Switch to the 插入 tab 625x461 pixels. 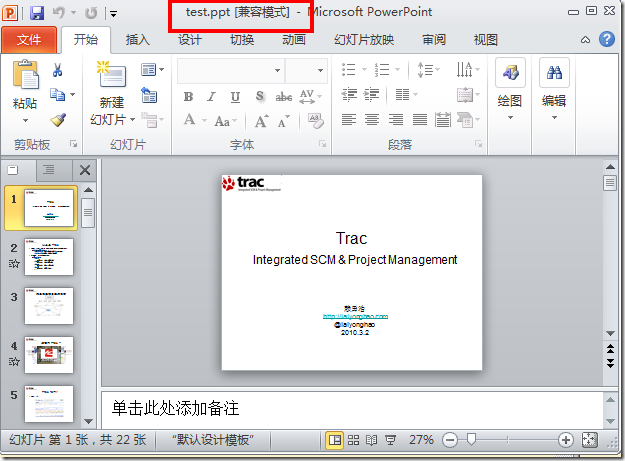[138, 39]
